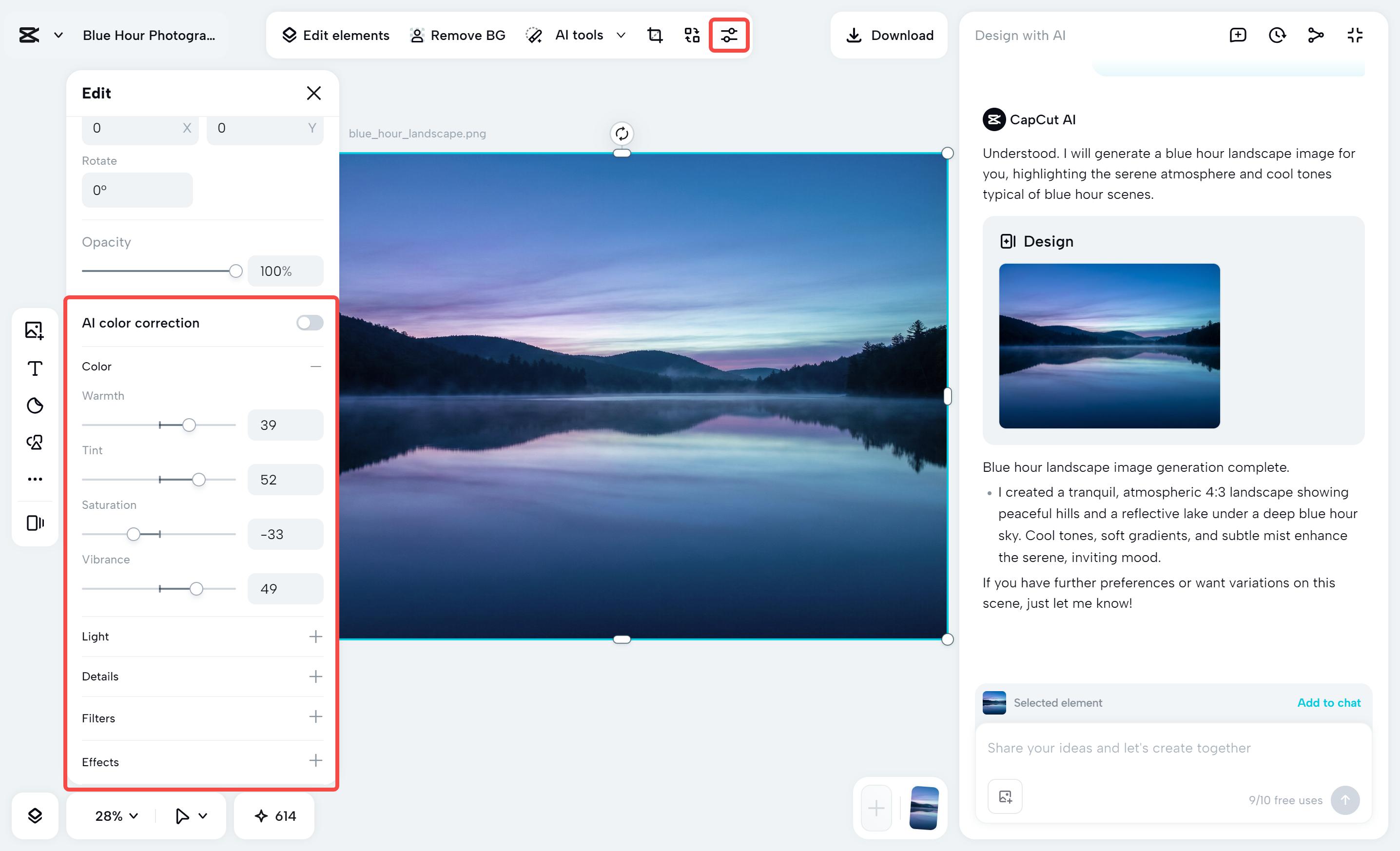Open the layers icon at bottom left
The height and width of the screenshot is (851, 1400).
tap(35, 816)
